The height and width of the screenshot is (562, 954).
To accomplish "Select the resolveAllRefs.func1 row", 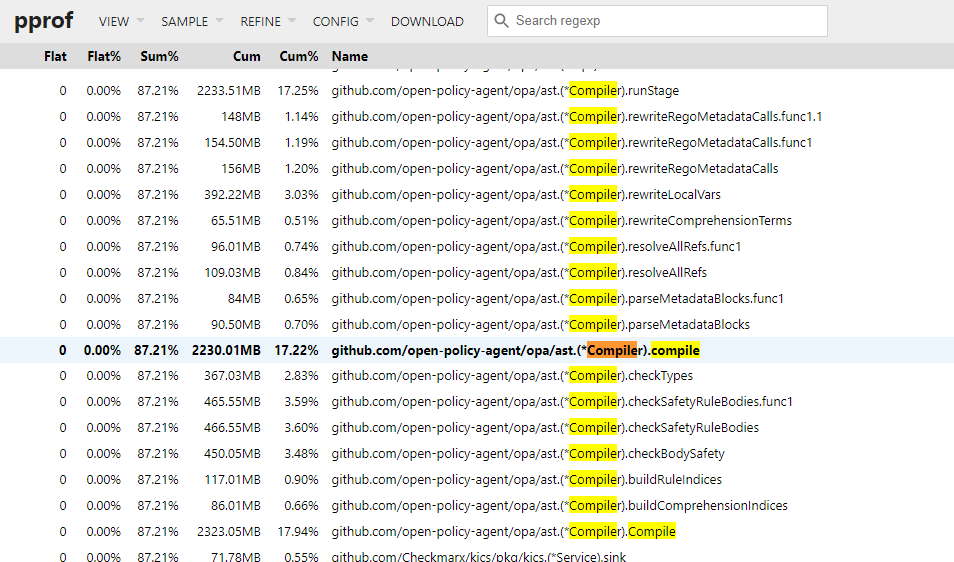I will click(477, 246).
